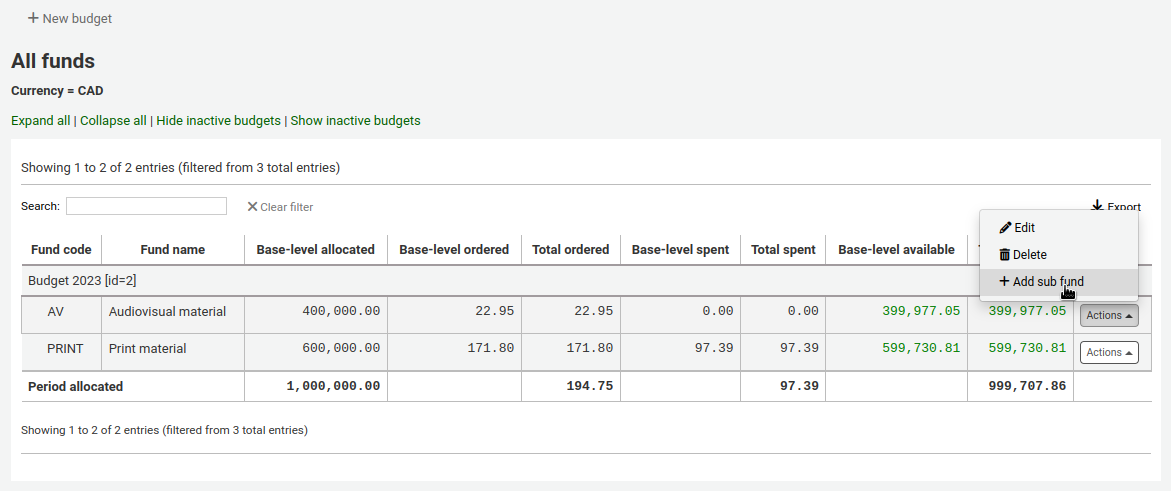Image resolution: width=1171 pixels, height=491 pixels.
Task: Collapse all budget rows
Action: [x=113, y=121]
